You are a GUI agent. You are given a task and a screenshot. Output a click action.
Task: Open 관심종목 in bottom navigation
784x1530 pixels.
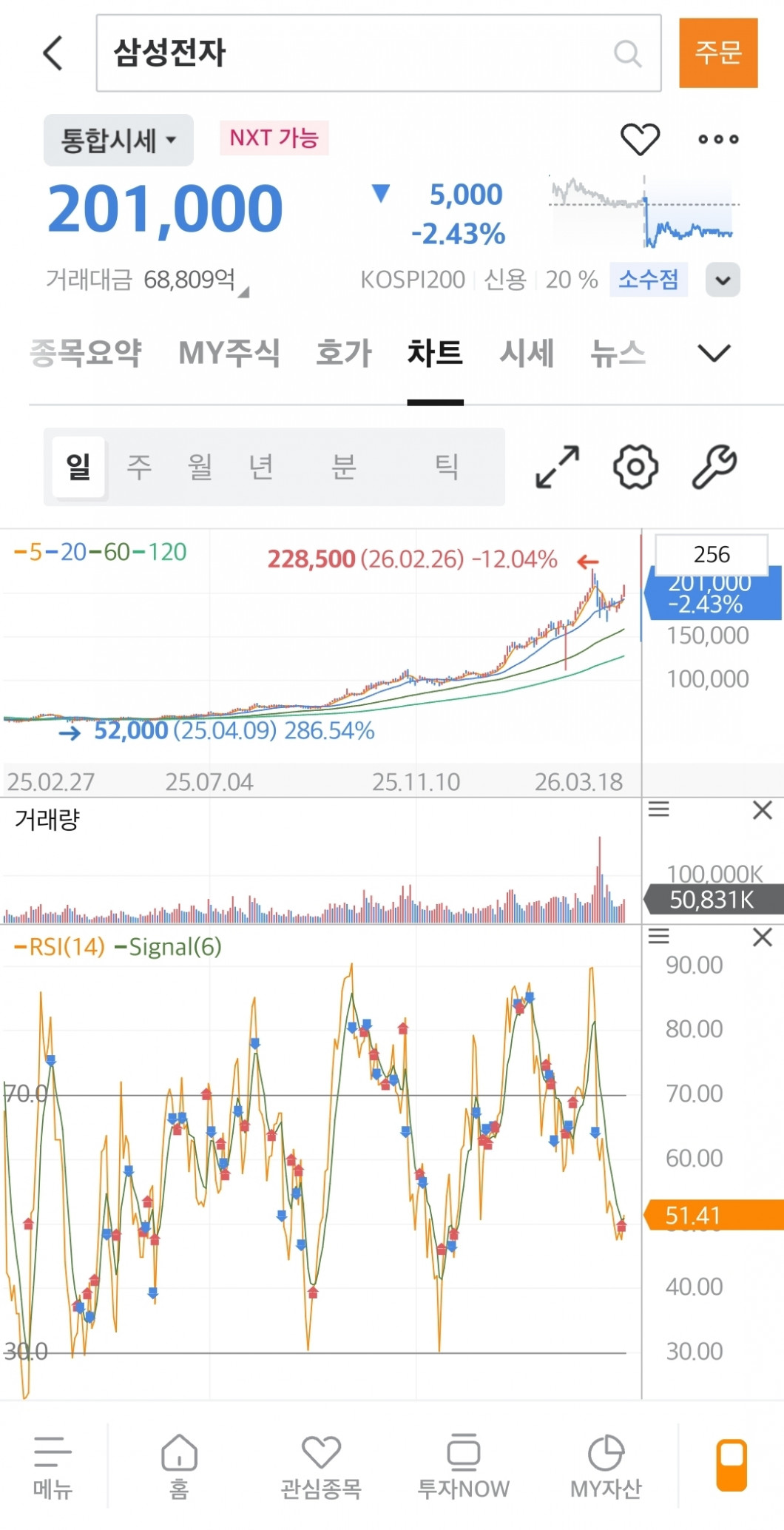[x=321, y=1467]
